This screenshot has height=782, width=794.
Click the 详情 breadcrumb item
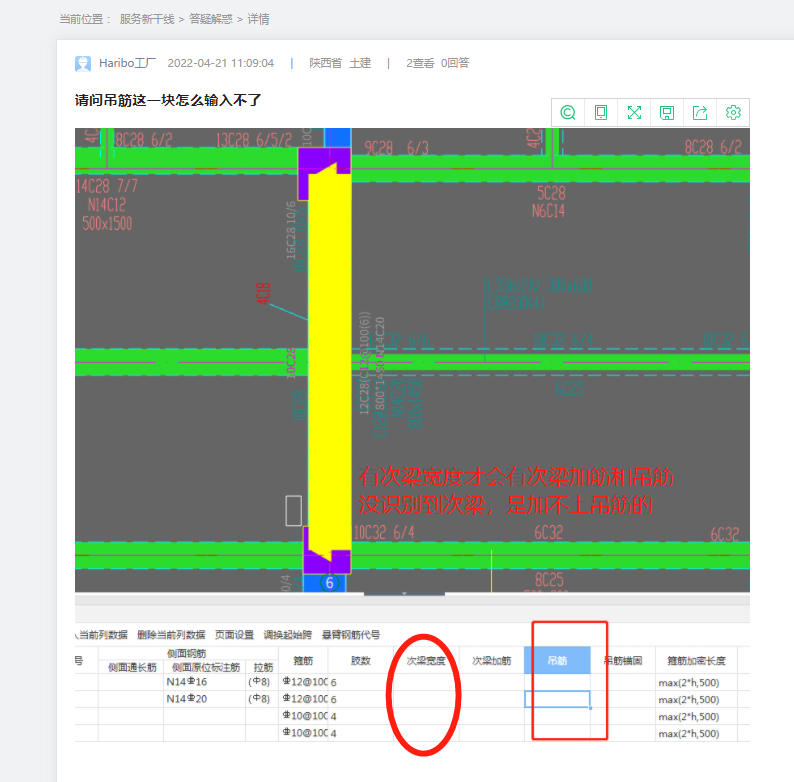click(x=258, y=19)
